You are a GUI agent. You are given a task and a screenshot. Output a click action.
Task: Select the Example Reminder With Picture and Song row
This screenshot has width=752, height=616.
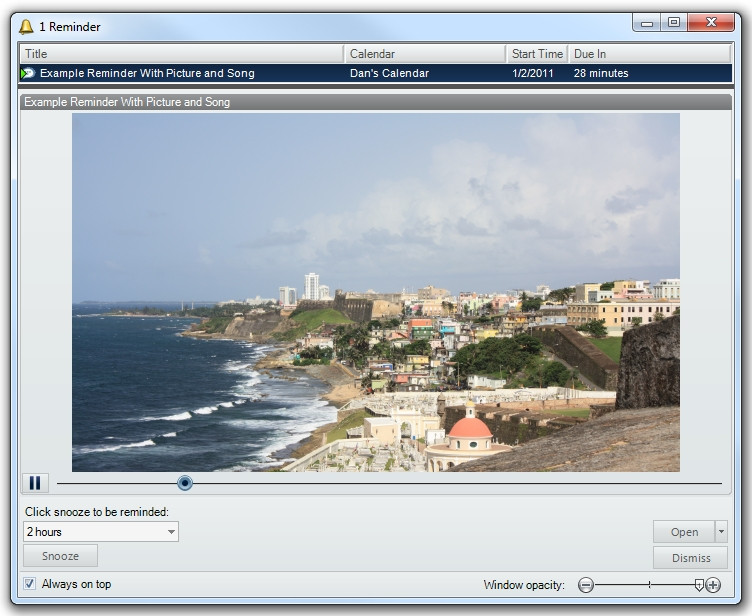coord(376,73)
